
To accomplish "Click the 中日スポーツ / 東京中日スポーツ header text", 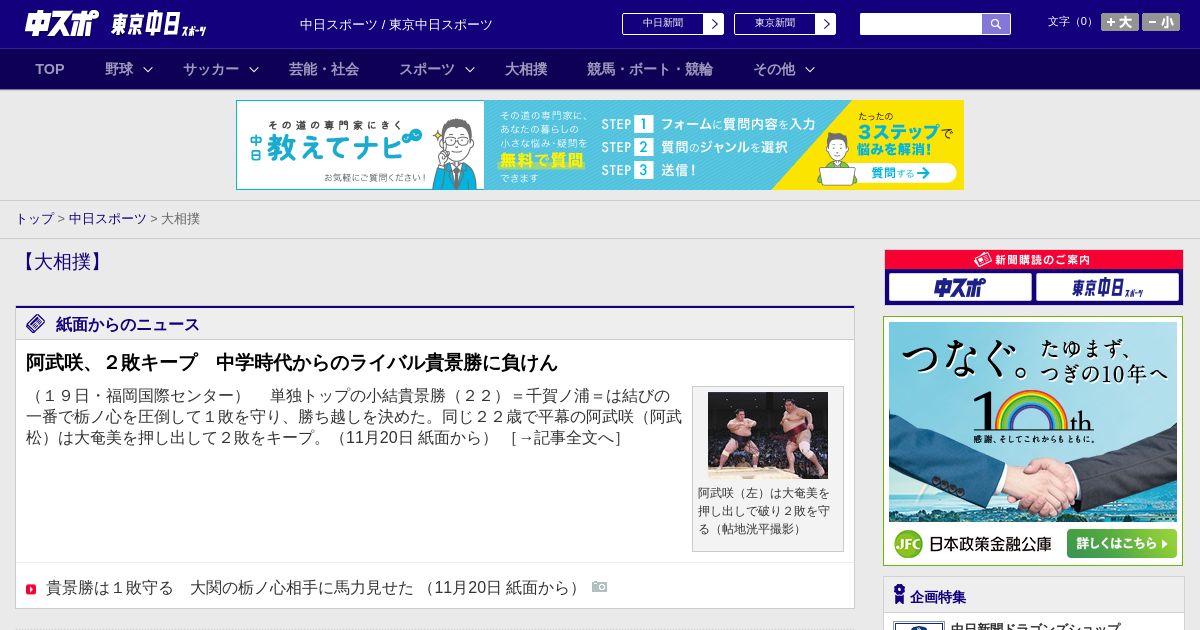I will coord(396,24).
